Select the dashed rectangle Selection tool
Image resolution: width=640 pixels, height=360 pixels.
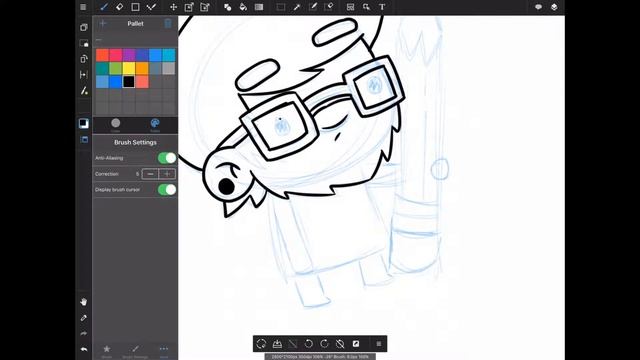click(281, 7)
